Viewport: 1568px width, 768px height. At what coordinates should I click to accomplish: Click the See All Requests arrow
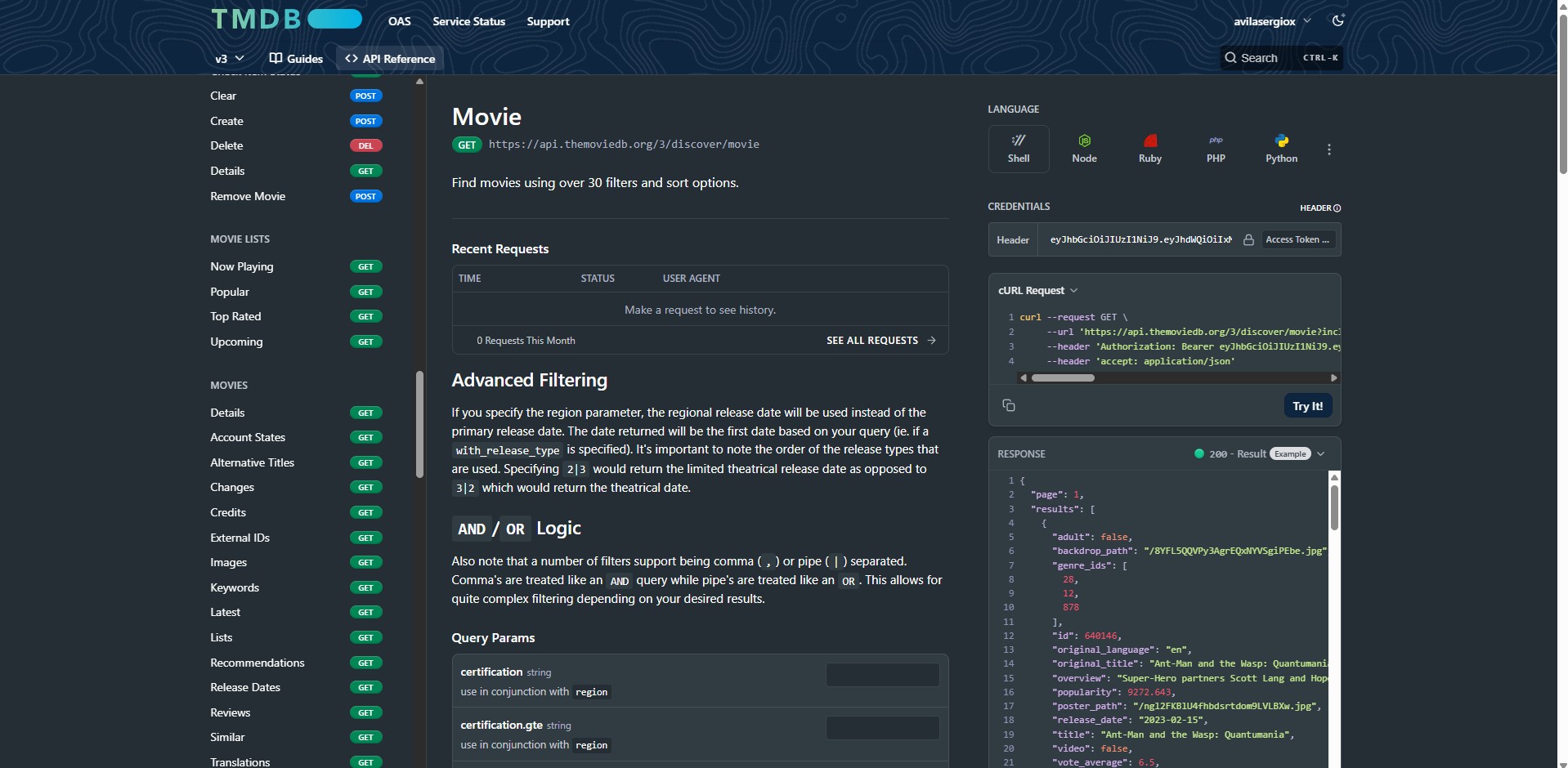[x=932, y=340]
